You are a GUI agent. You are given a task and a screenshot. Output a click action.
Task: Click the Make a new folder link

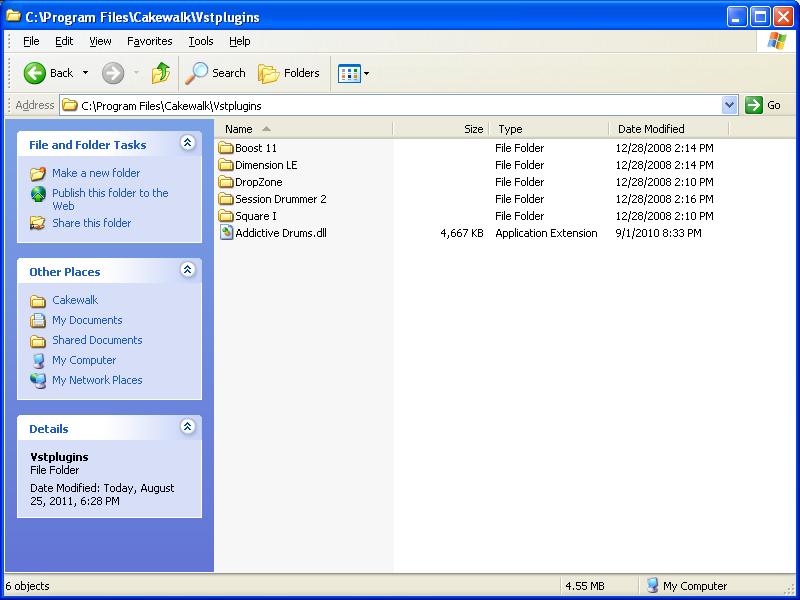tap(96, 173)
